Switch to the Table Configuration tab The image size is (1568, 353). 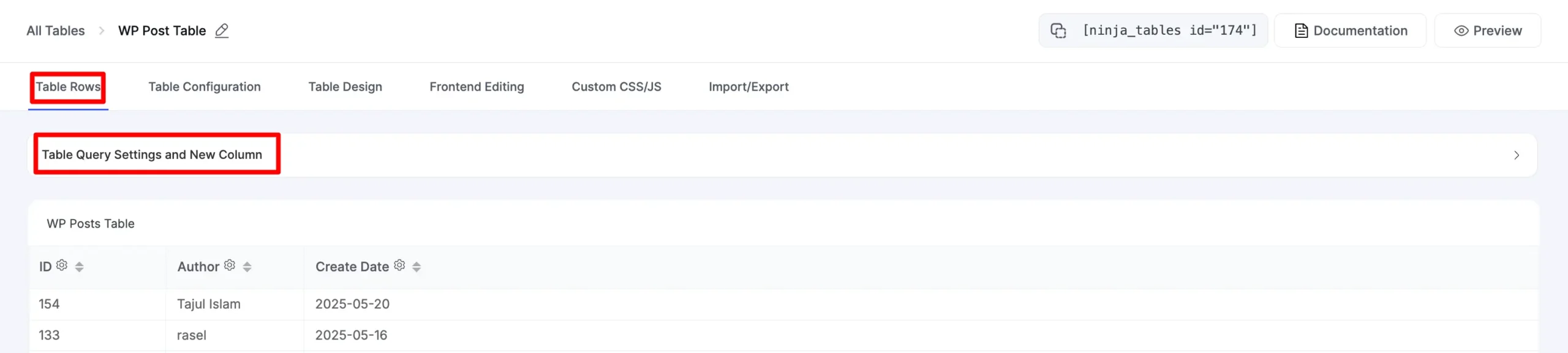click(205, 87)
